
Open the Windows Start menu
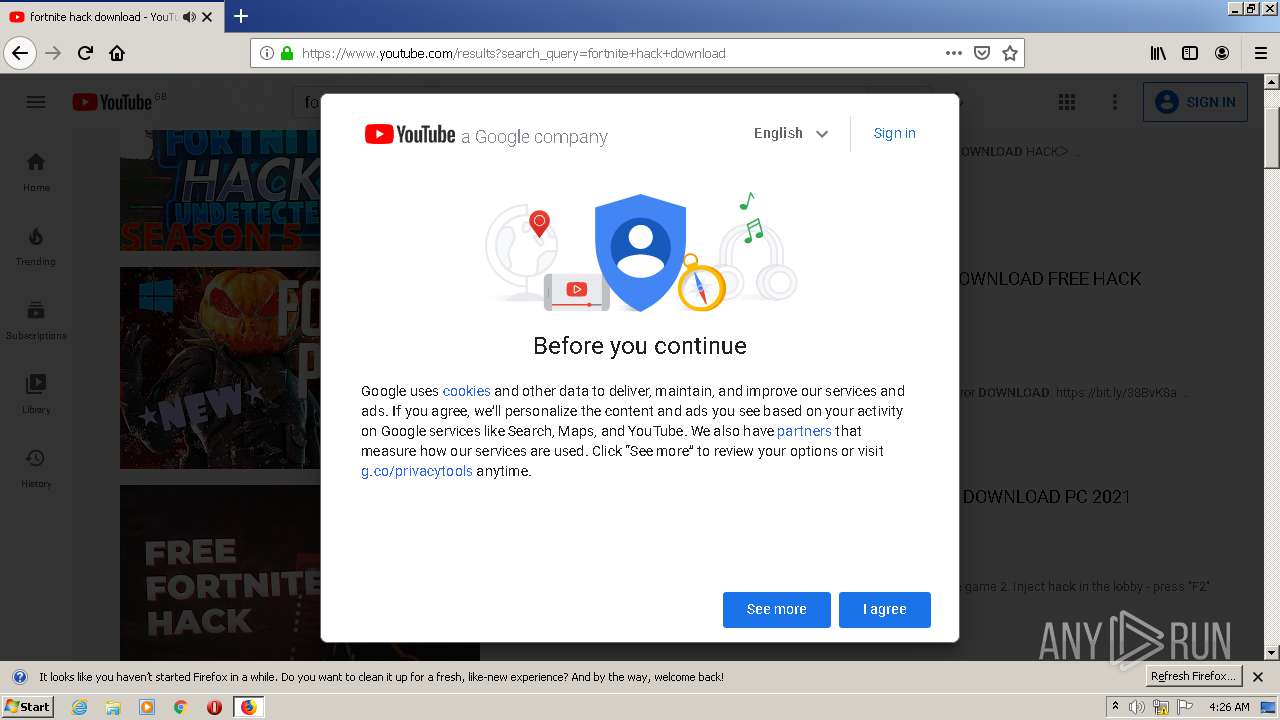coord(27,706)
